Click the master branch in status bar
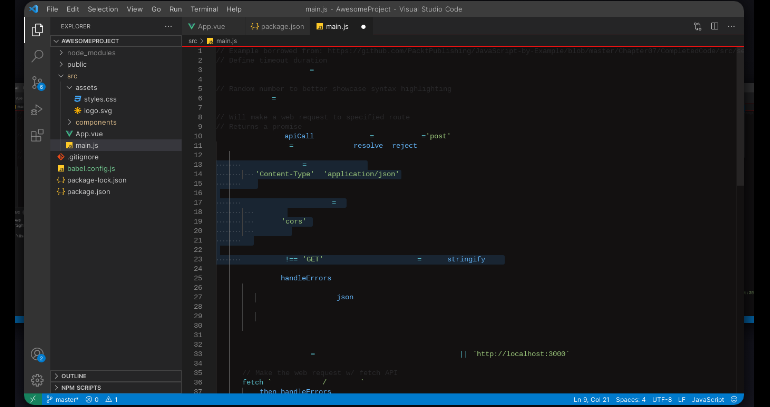The height and width of the screenshot is (407, 770). (x=62, y=400)
